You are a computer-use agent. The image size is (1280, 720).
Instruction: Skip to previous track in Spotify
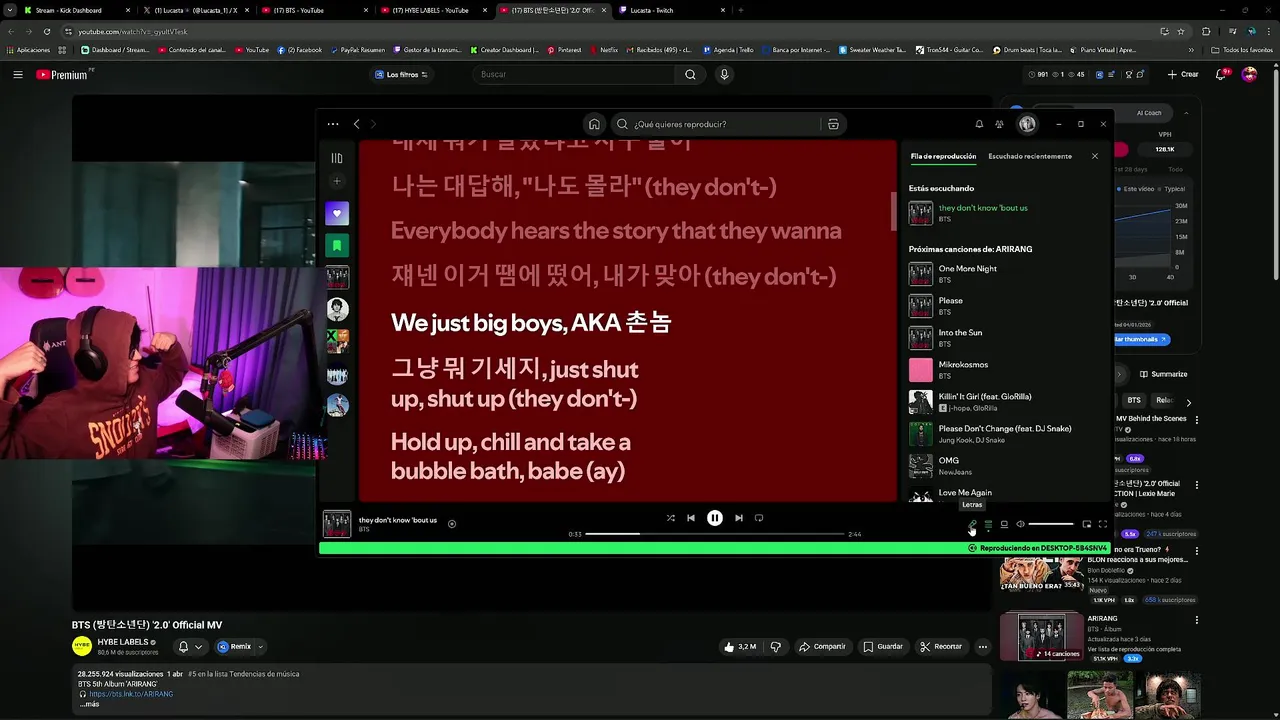tap(691, 518)
